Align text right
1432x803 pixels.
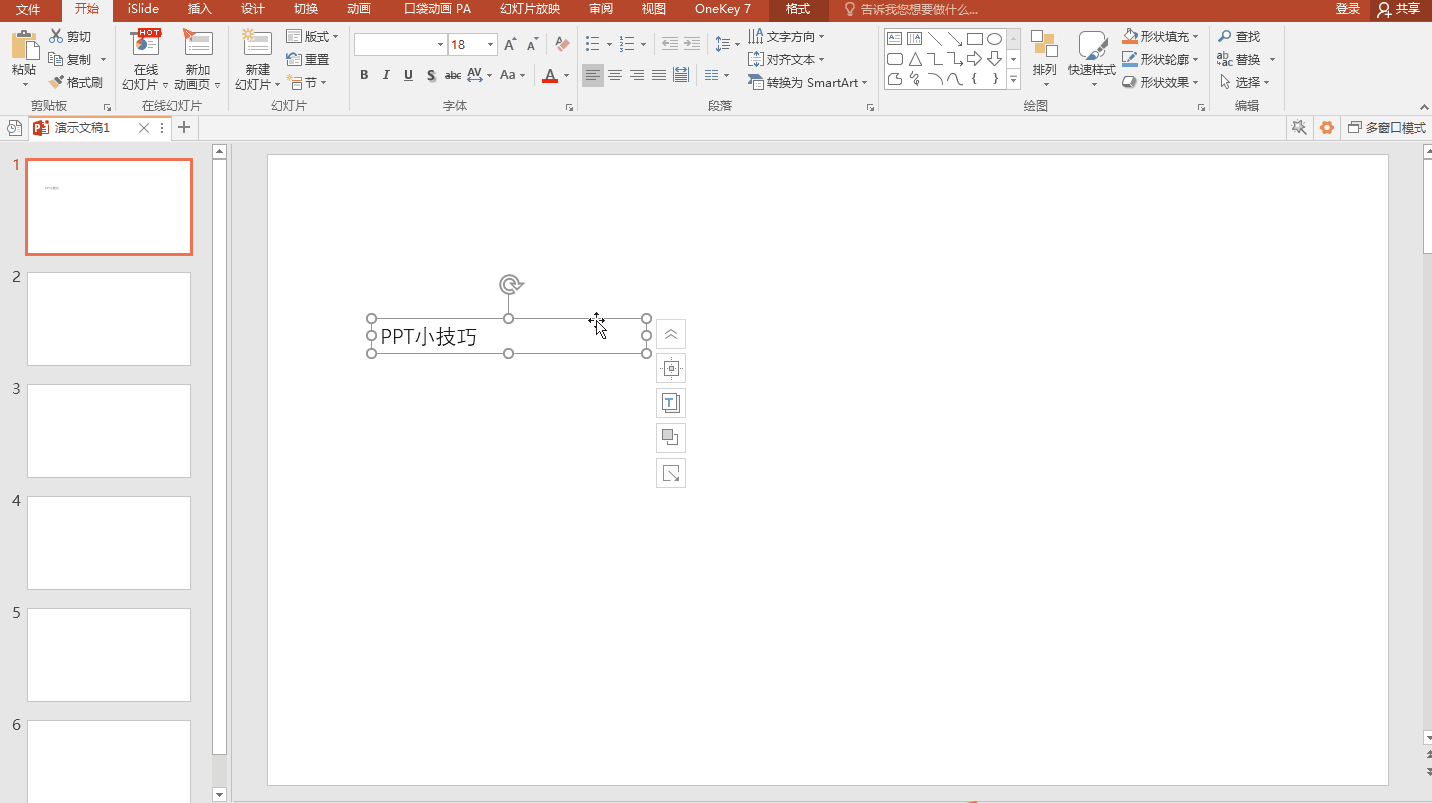coord(637,75)
